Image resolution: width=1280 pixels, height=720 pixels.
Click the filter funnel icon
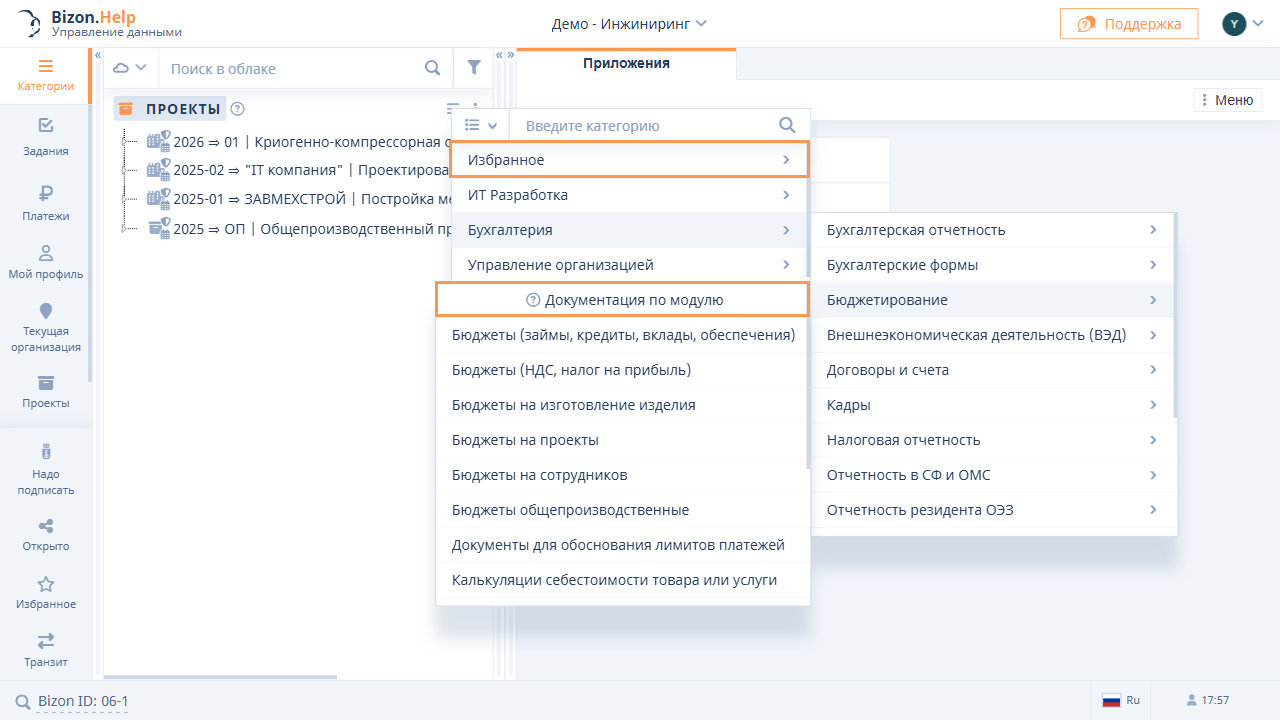point(474,68)
